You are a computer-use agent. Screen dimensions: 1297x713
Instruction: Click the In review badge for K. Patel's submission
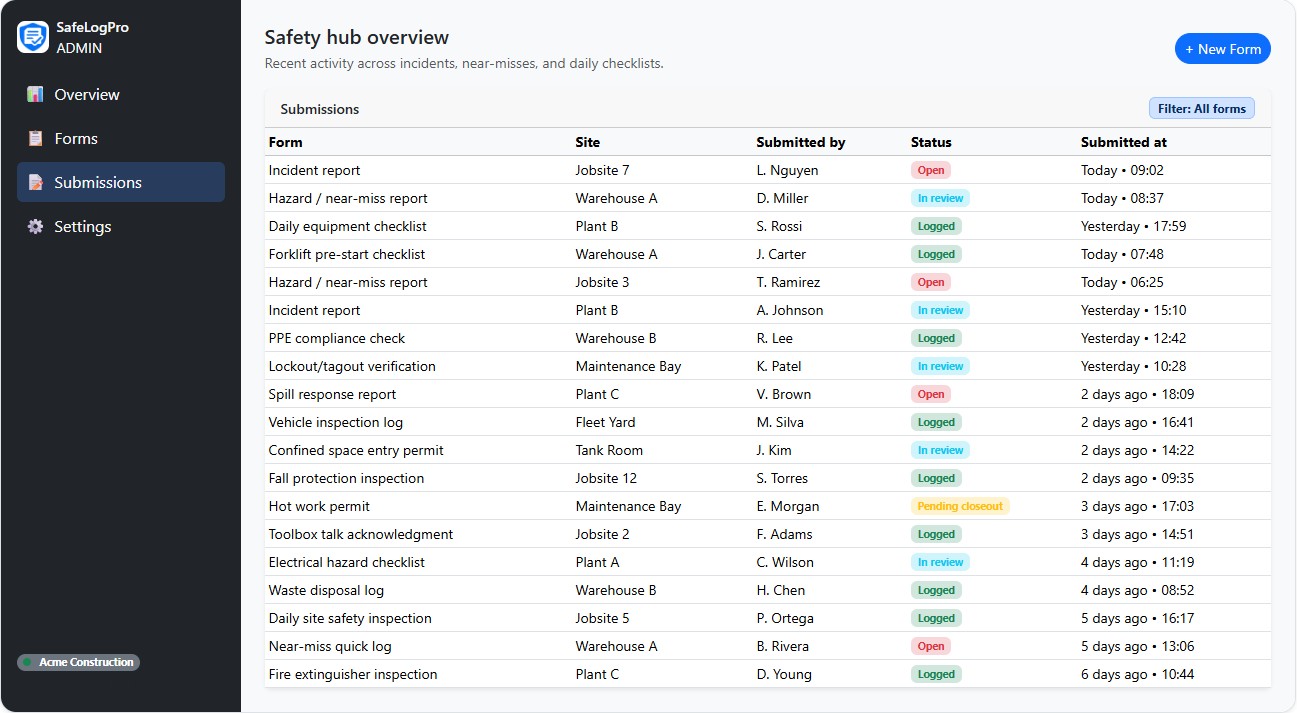pyautogui.click(x=940, y=366)
